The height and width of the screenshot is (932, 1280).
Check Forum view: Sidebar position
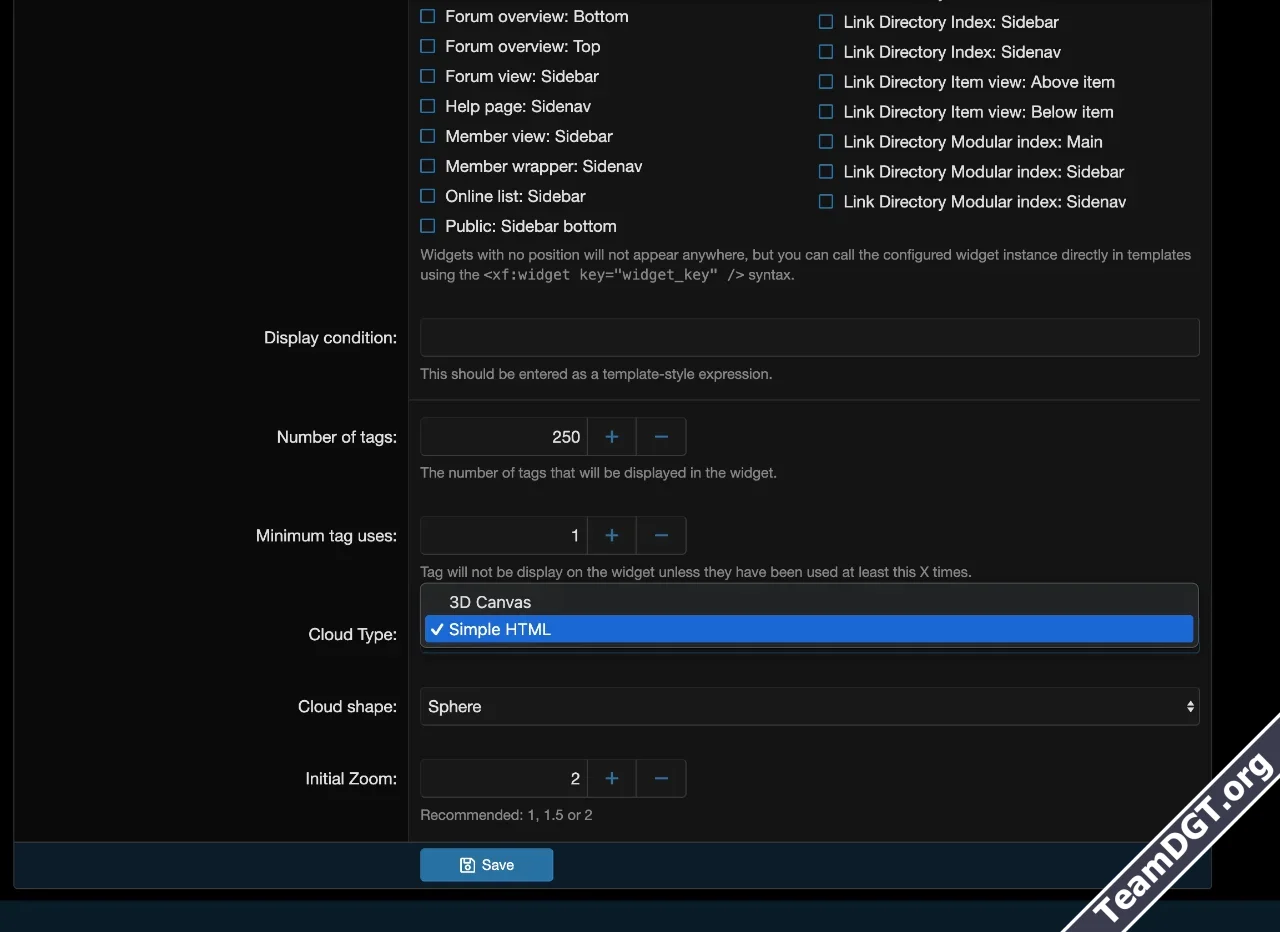[x=428, y=77]
